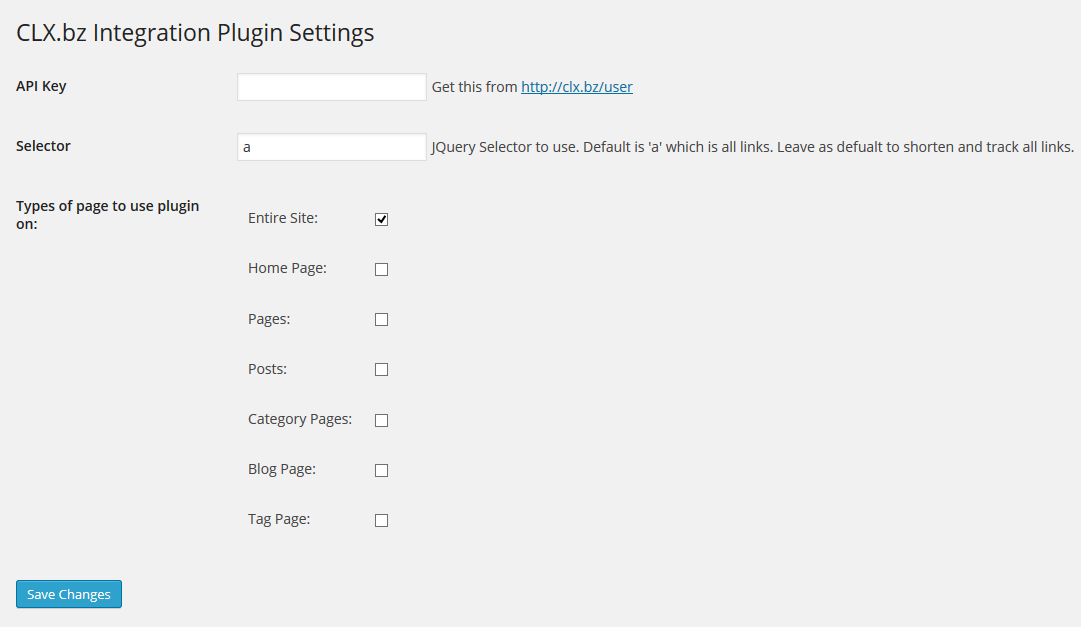Click the 'Home Page:' label text
Viewport: 1081px width, 627px height.
287,268
